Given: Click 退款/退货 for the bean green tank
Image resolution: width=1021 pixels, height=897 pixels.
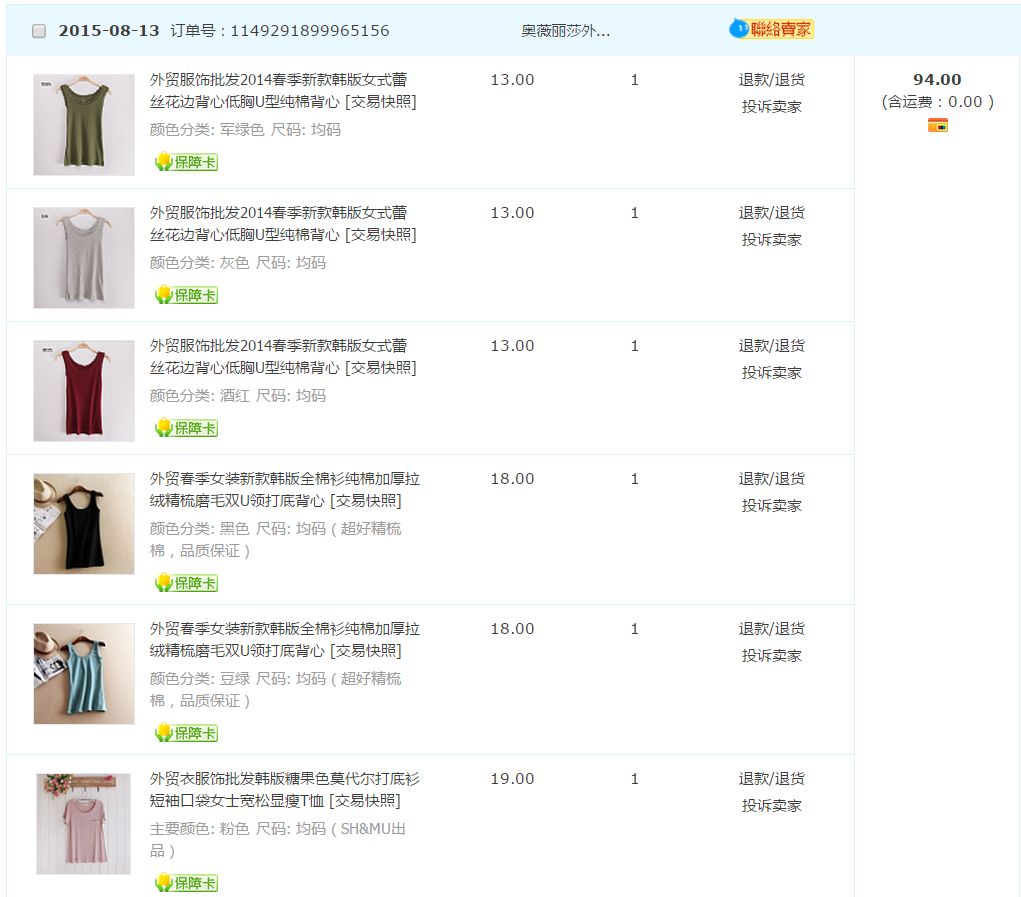Looking at the screenshot, I should [x=771, y=629].
